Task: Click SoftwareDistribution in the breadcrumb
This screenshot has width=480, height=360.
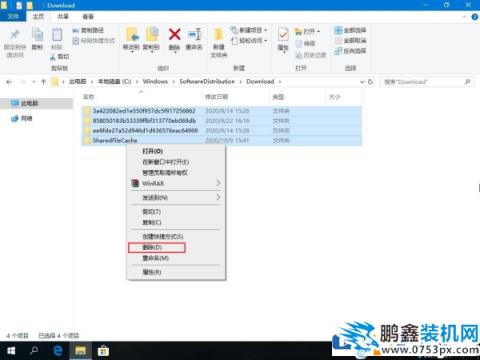Action: 207,82
